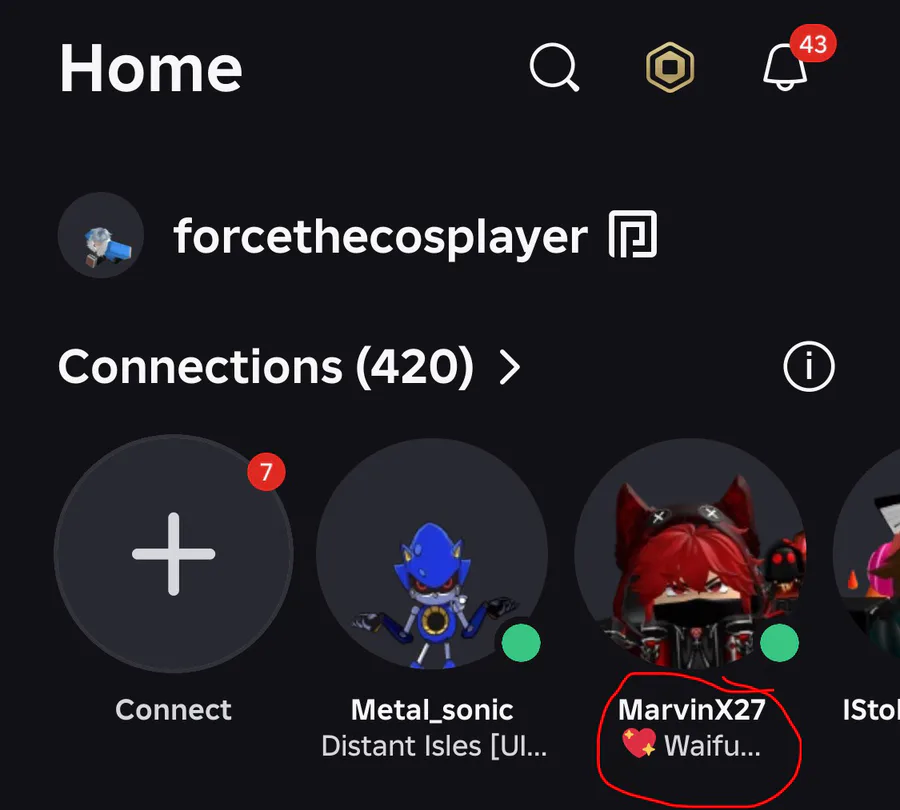Tap the red 43 notification badge
Image resolution: width=900 pixels, height=810 pixels.
pyautogui.click(x=813, y=44)
